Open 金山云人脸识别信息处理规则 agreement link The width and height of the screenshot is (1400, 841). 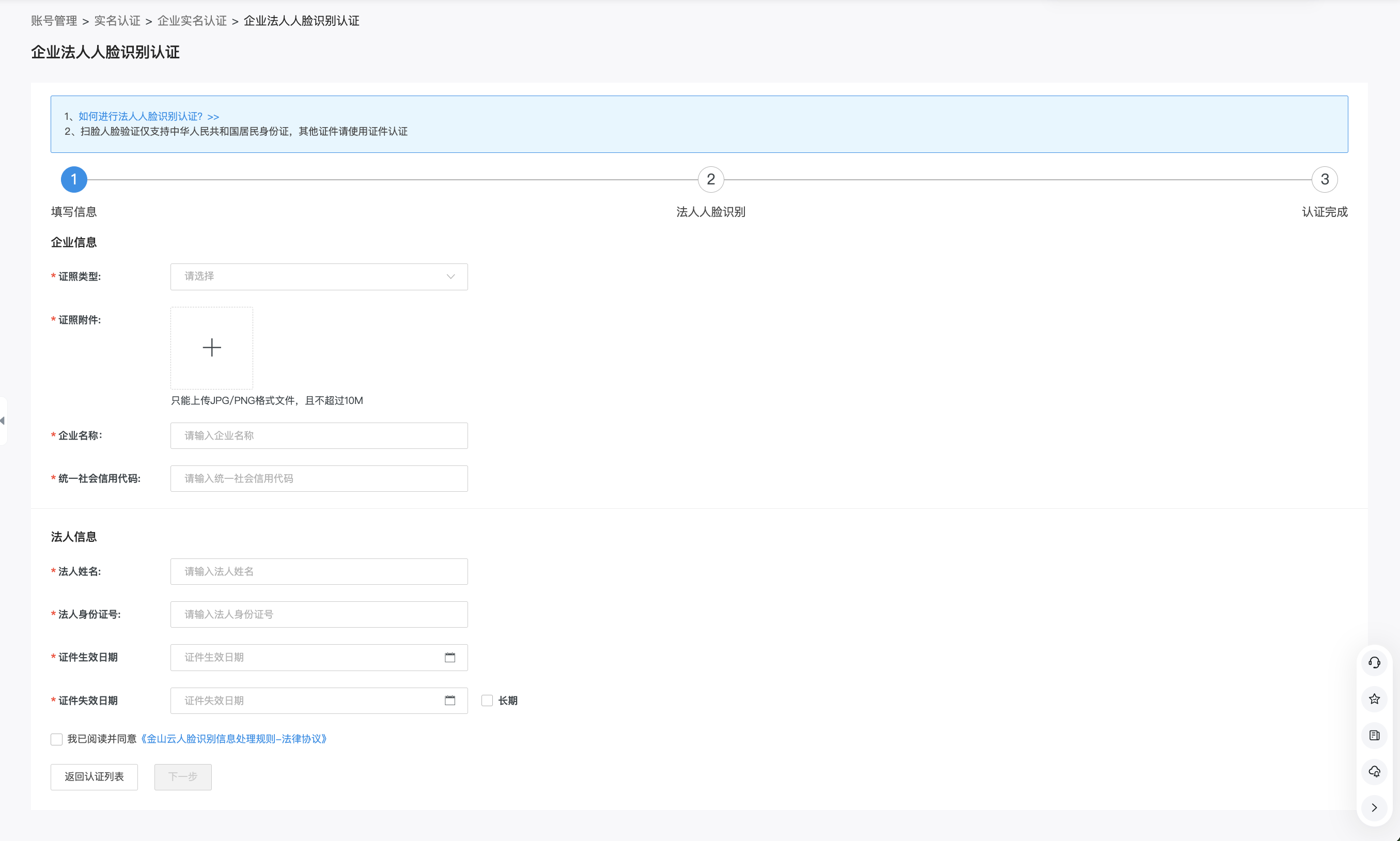tap(234, 739)
